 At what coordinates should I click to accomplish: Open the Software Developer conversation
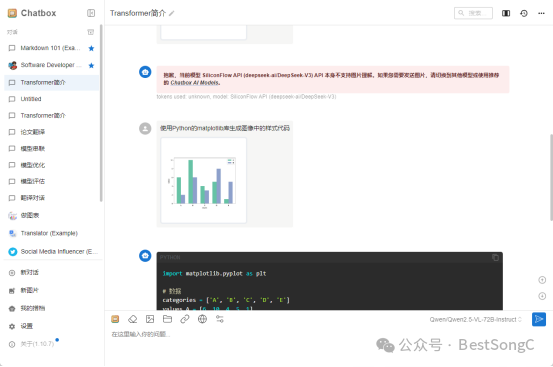(51, 65)
